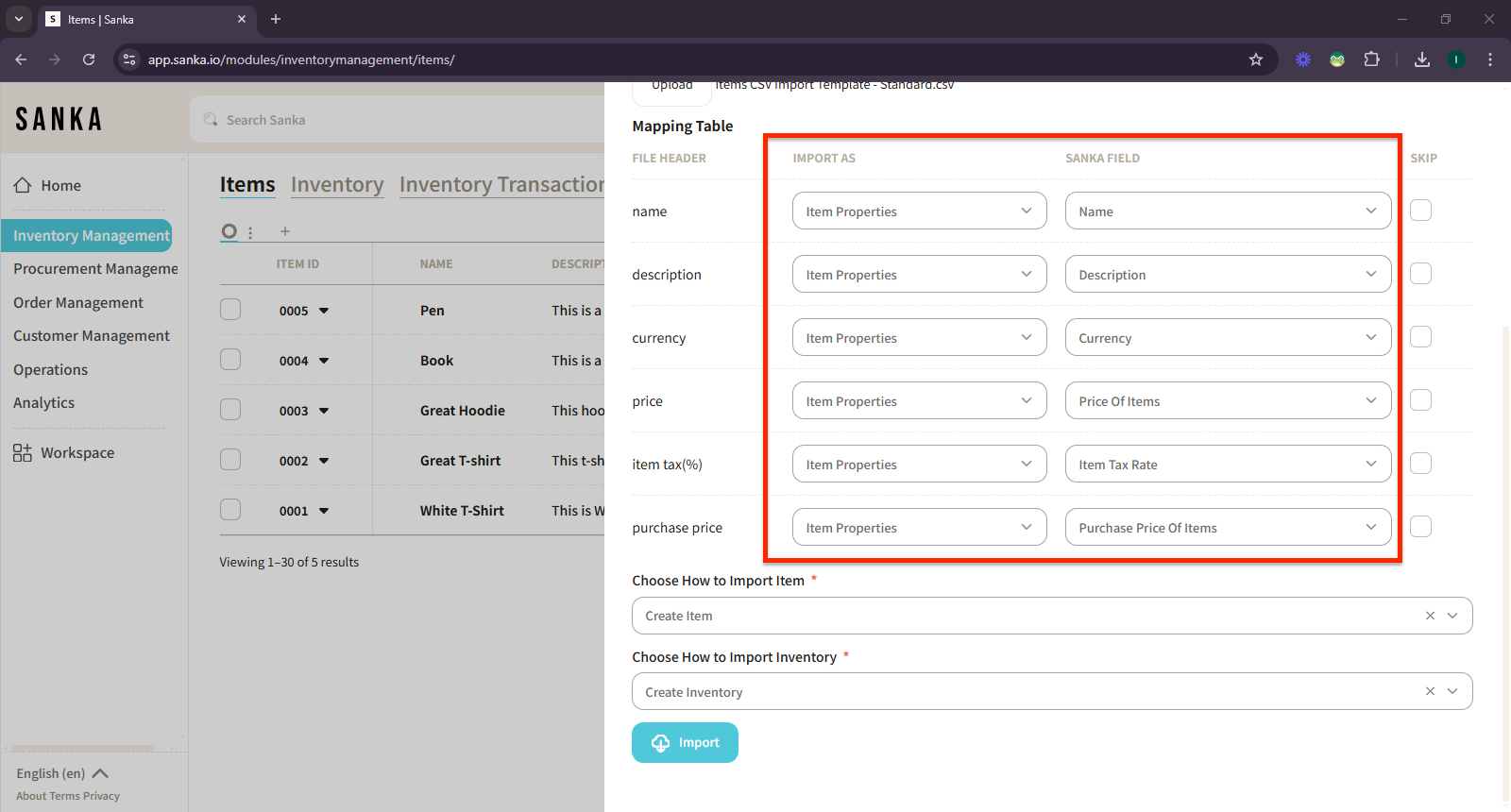Open the browser Downloads icon
Screen dimensions: 1511x812
[x=1422, y=59]
